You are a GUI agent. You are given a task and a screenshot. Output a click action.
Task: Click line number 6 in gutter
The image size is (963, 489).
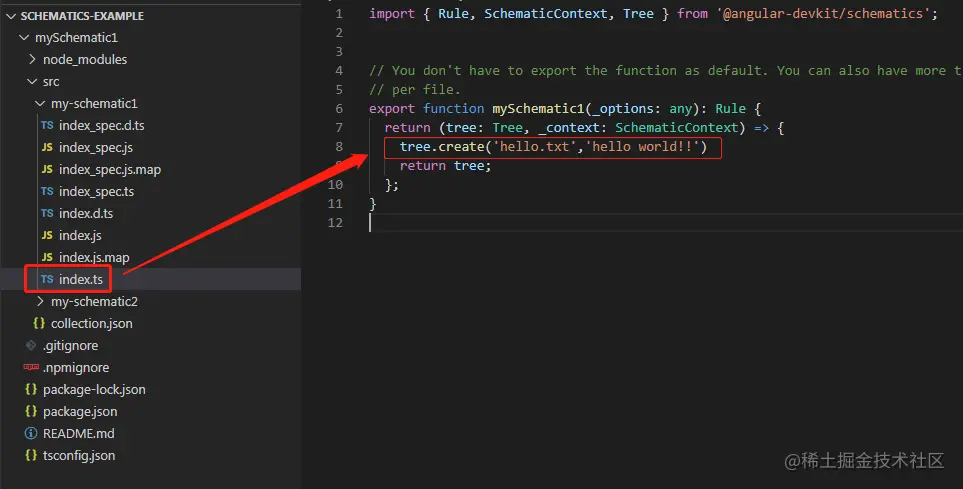tap(339, 108)
